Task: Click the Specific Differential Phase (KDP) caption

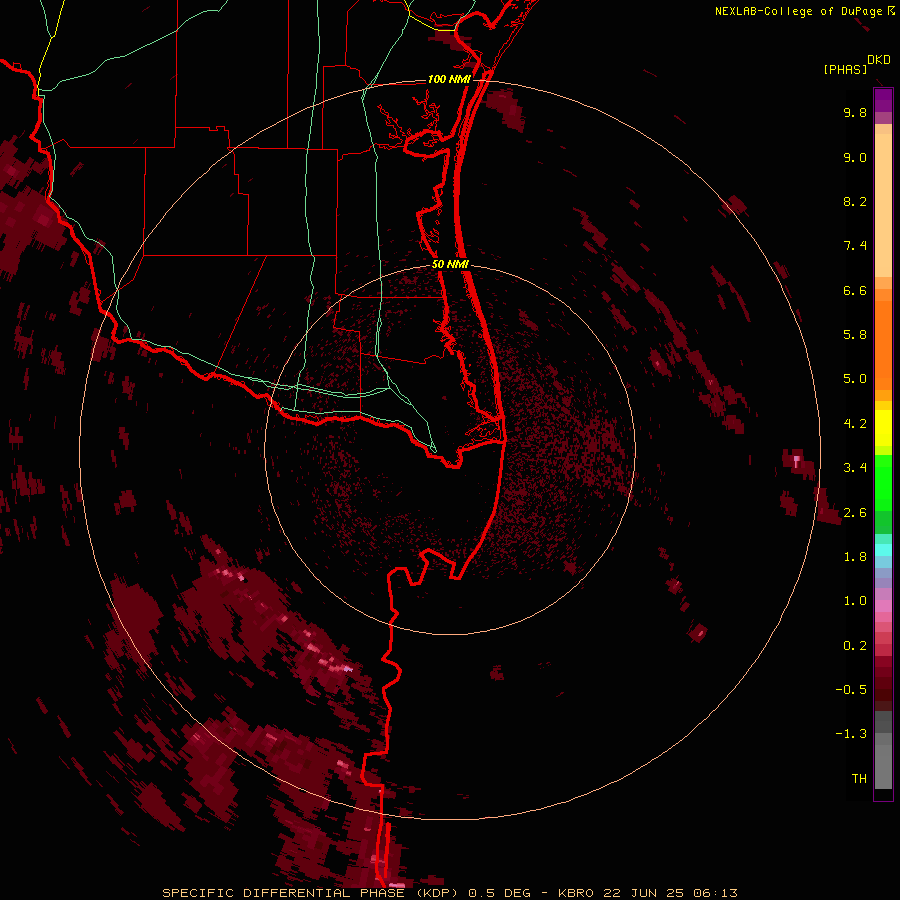Action: click(x=313, y=893)
